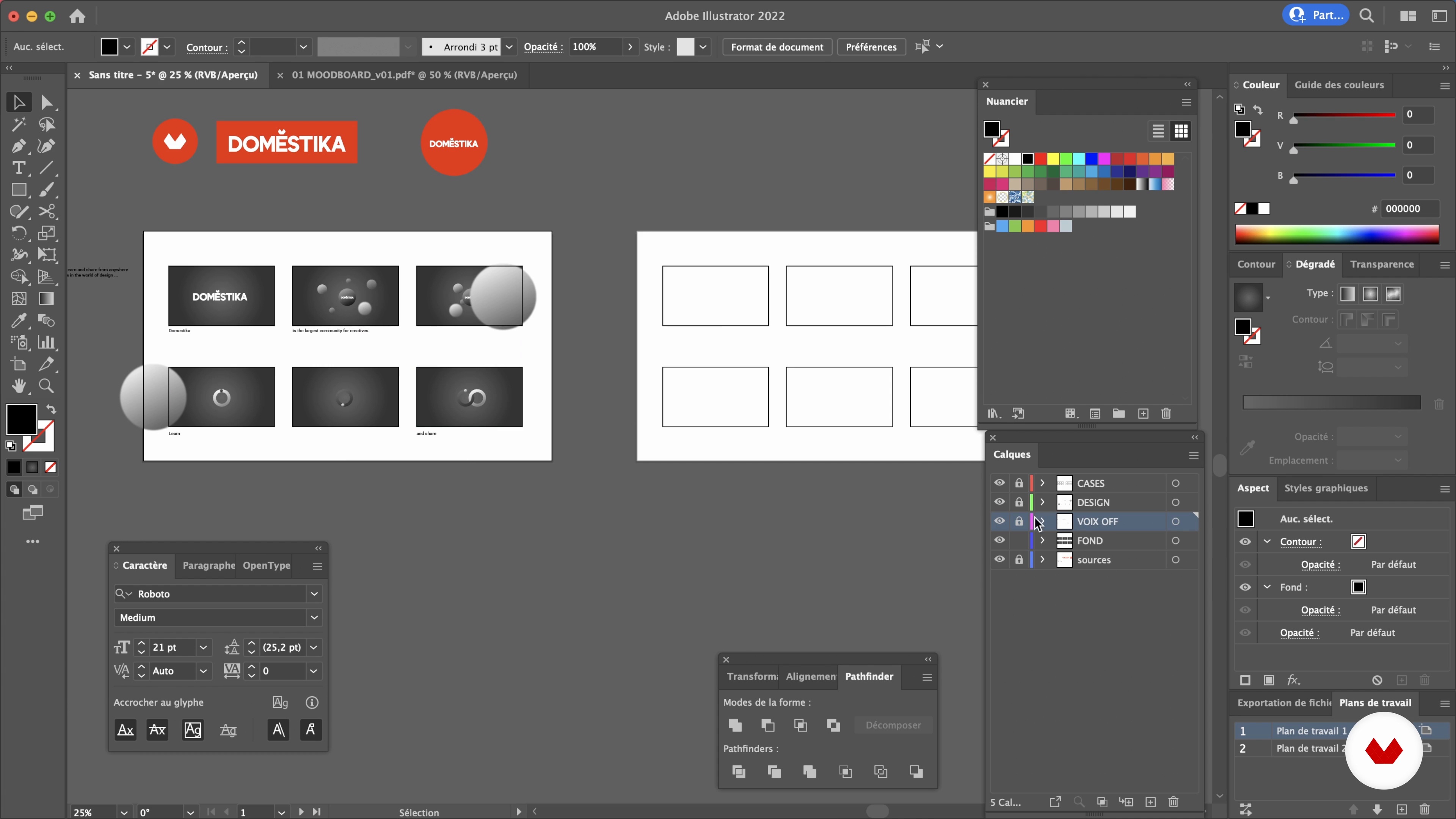Click the black fill swatch in toolbar
The height and width of the screenshot is (819, 1456).
(x=22, y=419)
